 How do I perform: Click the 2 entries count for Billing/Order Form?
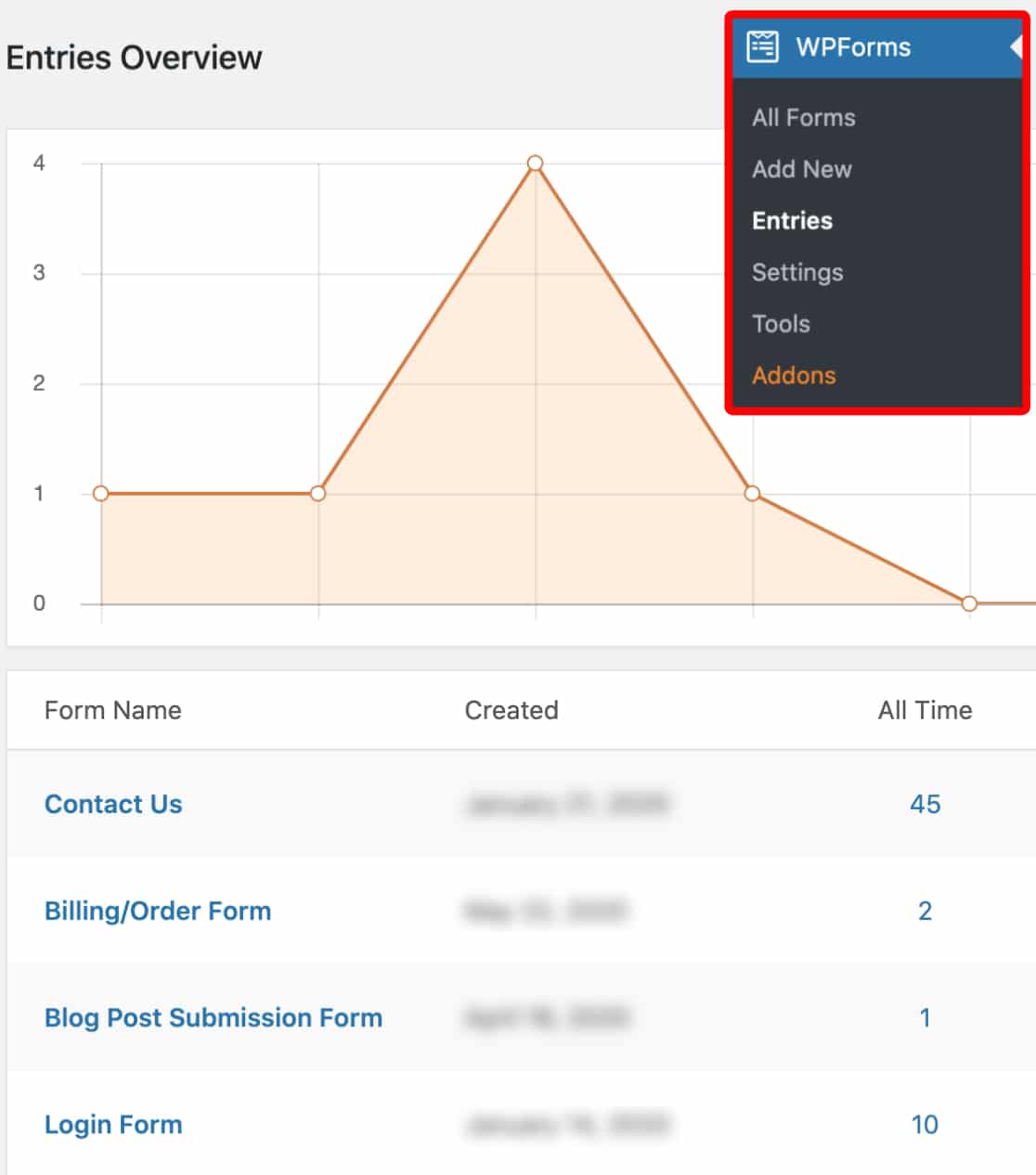[926, 910]
